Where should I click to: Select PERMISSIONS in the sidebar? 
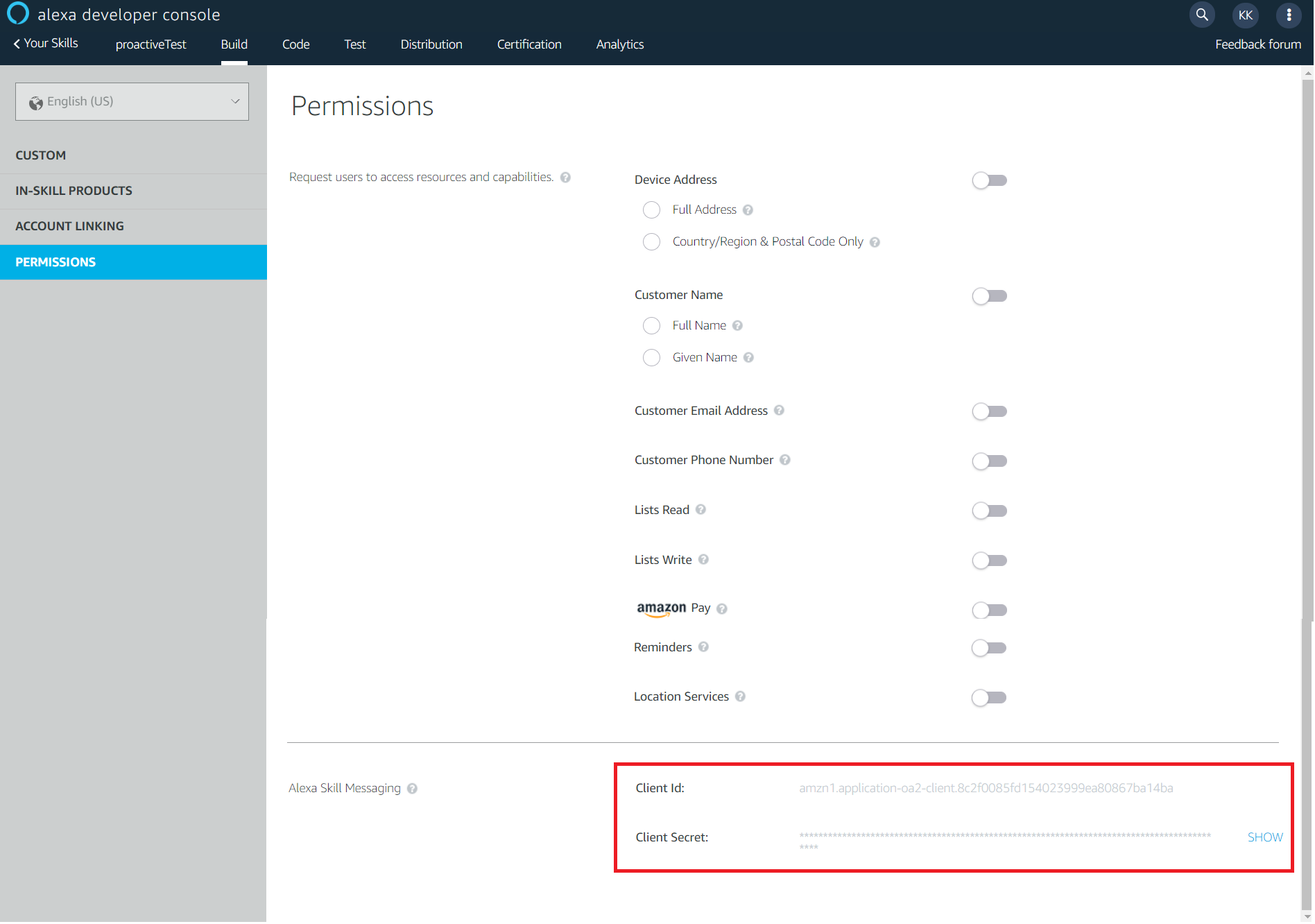pos(133,262)
